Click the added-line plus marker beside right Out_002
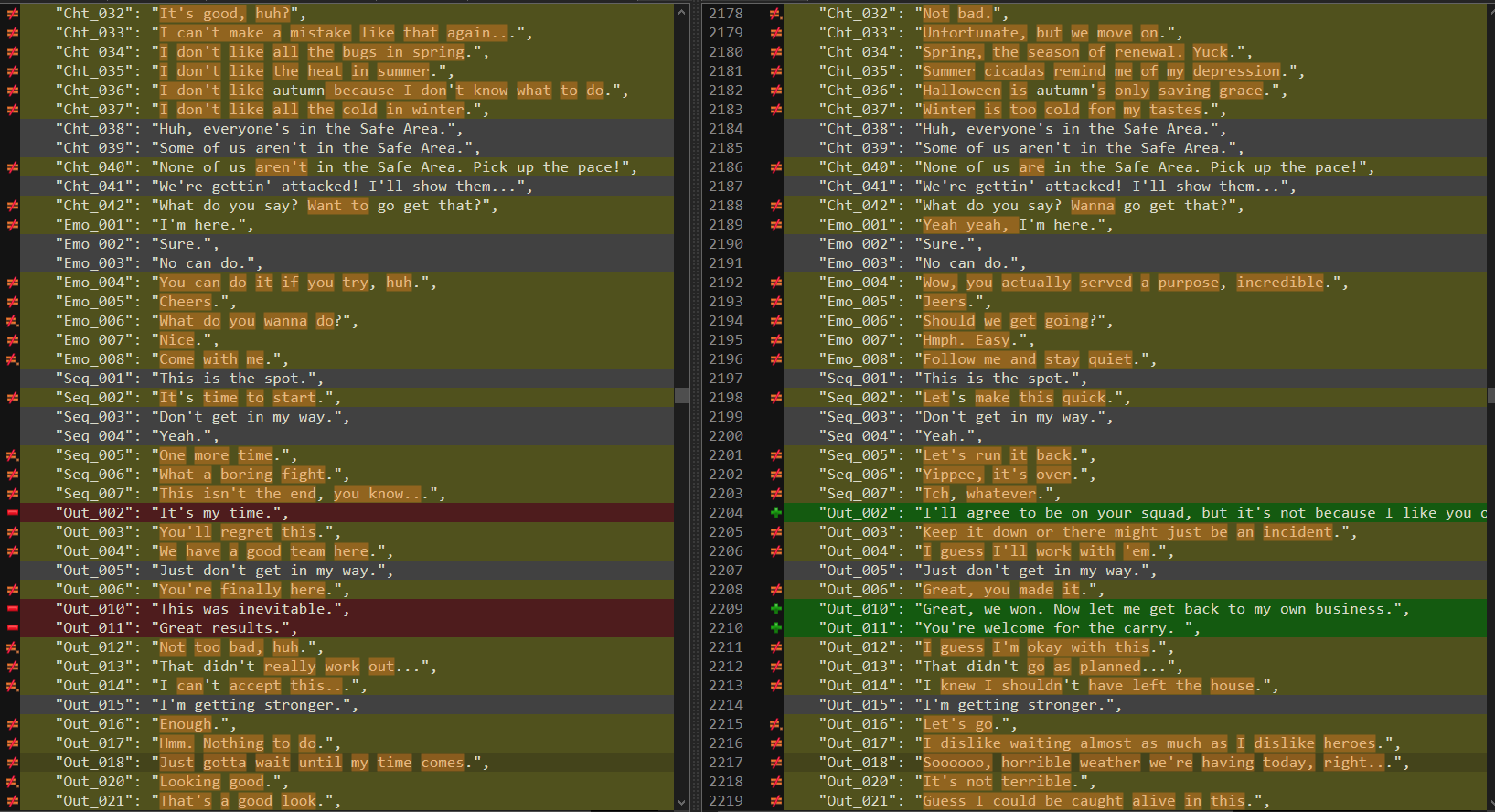 click(775, 513)
